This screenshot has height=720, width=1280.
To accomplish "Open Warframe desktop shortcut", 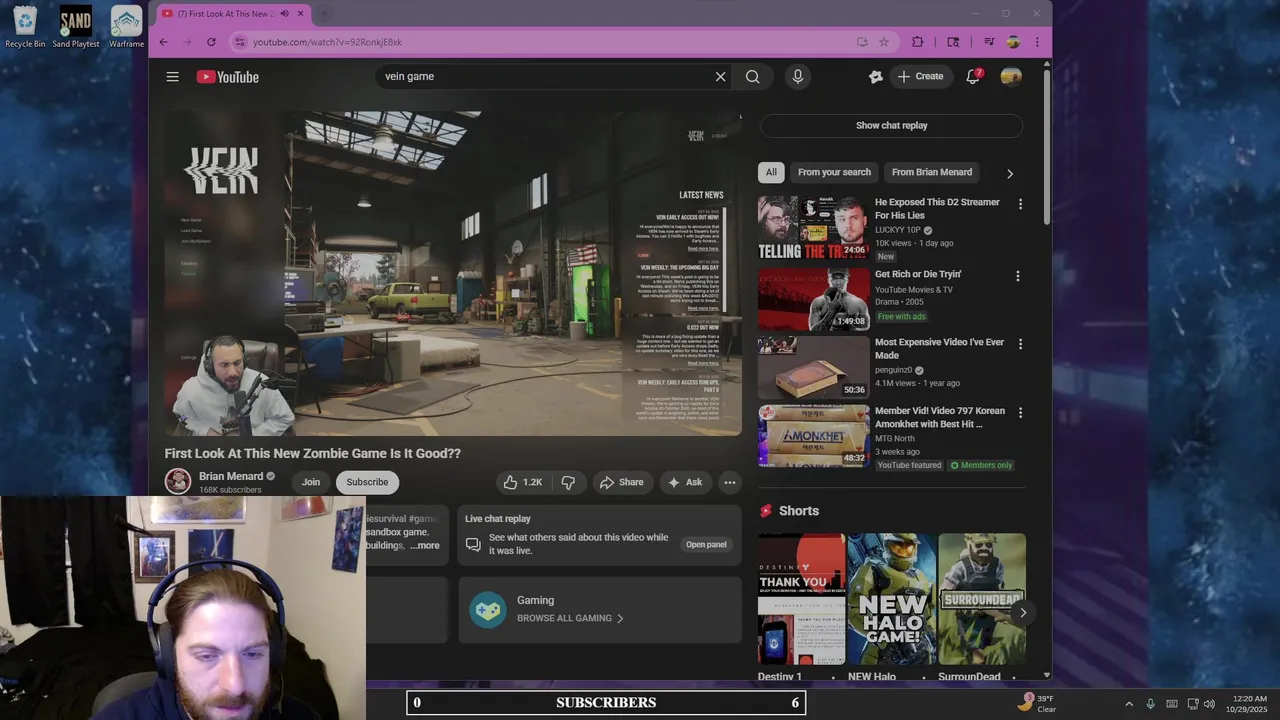I will pos(126,27).
